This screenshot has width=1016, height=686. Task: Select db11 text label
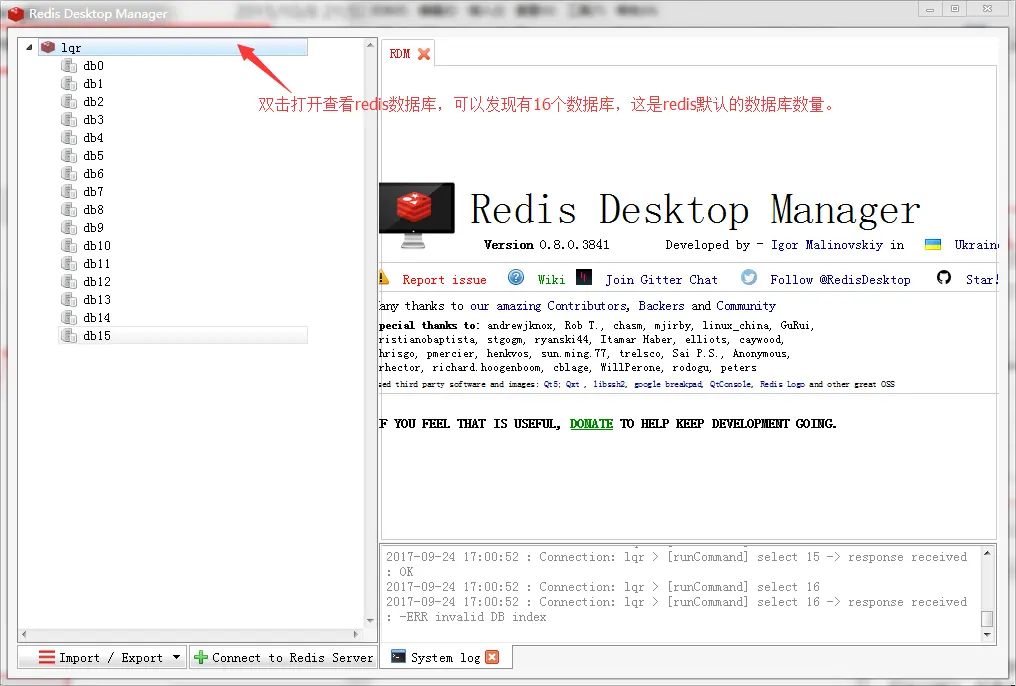pos(97,264)
